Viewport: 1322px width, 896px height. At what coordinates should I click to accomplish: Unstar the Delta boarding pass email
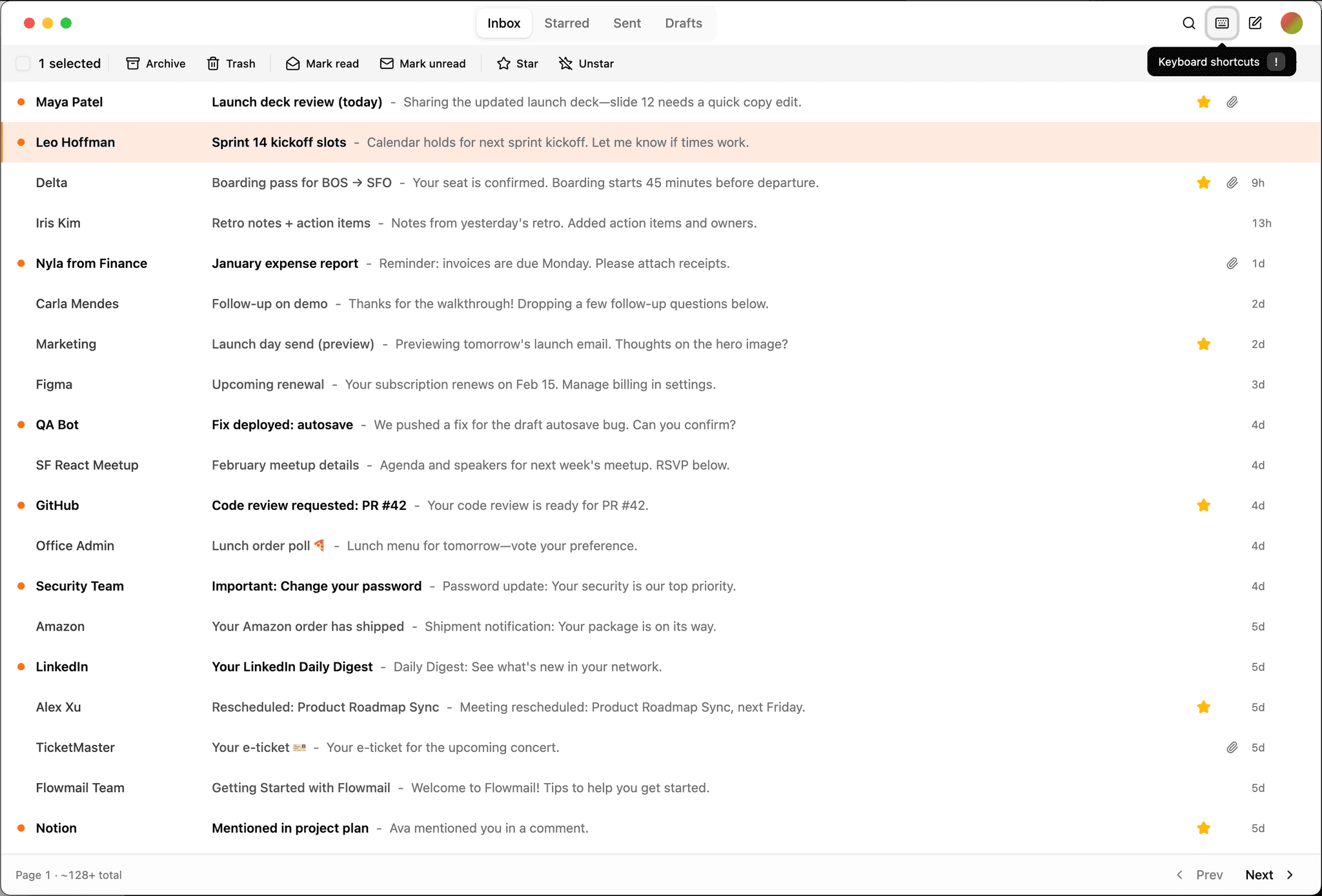click(x=1203, y=183)
